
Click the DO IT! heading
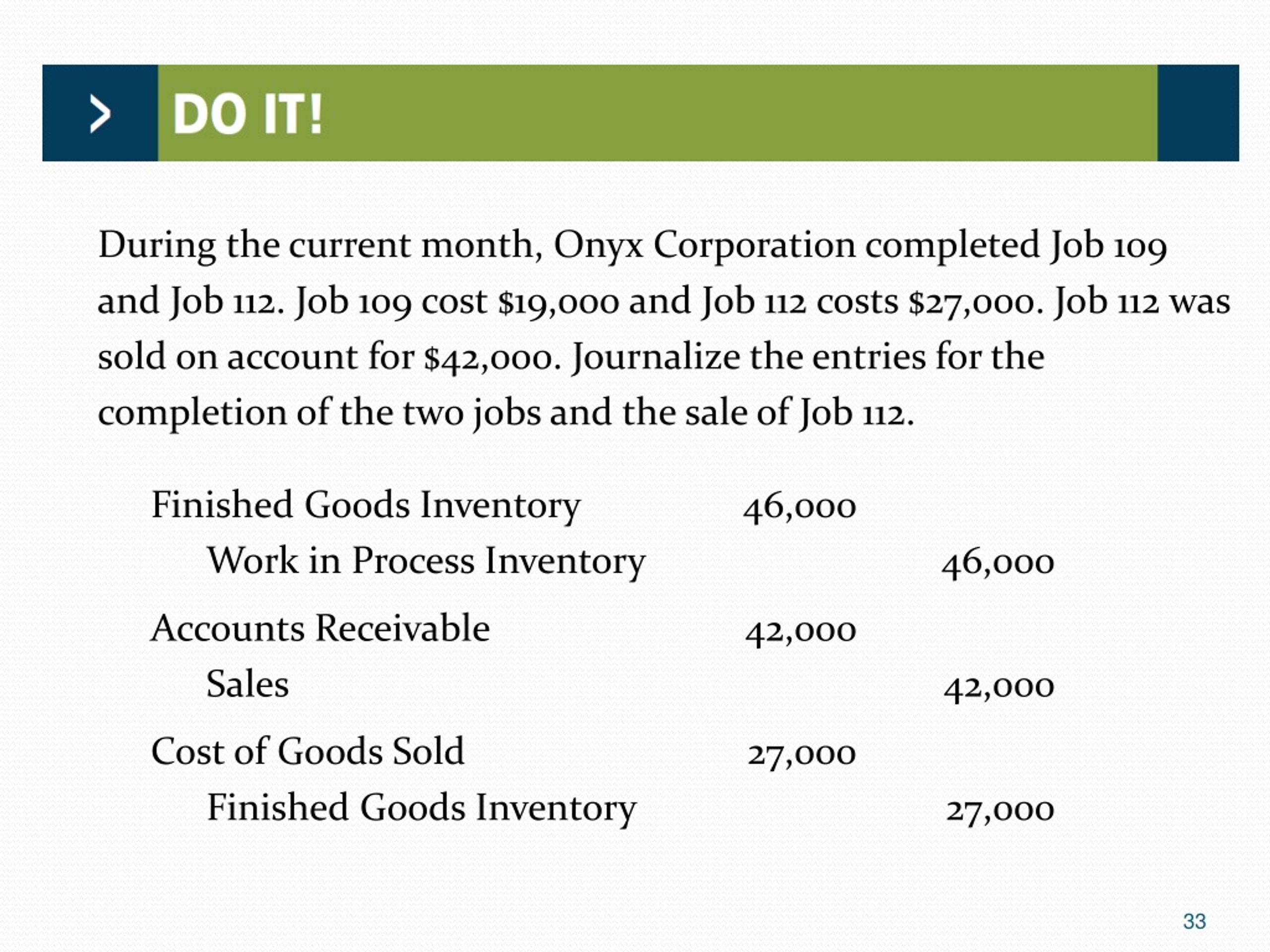(248, 115)
